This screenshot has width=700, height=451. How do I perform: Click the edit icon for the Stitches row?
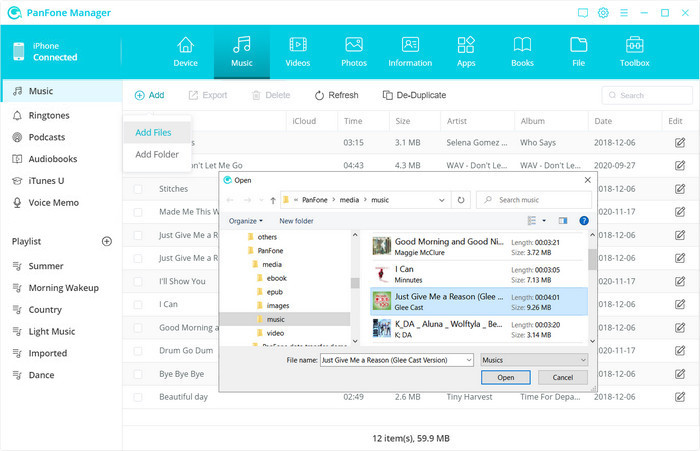click(x=679, y=189)
